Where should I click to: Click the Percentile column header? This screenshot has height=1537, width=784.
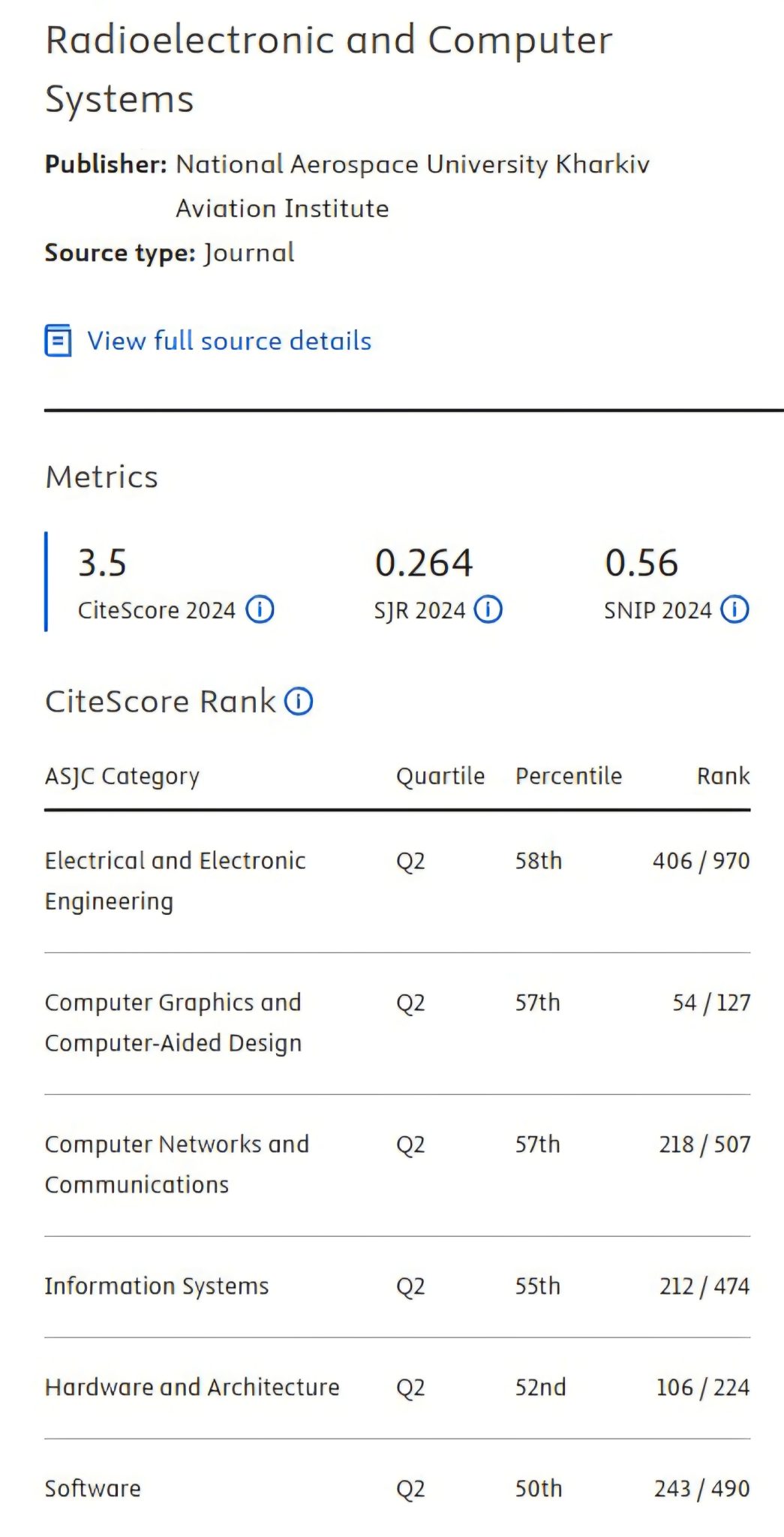point(569,776)
